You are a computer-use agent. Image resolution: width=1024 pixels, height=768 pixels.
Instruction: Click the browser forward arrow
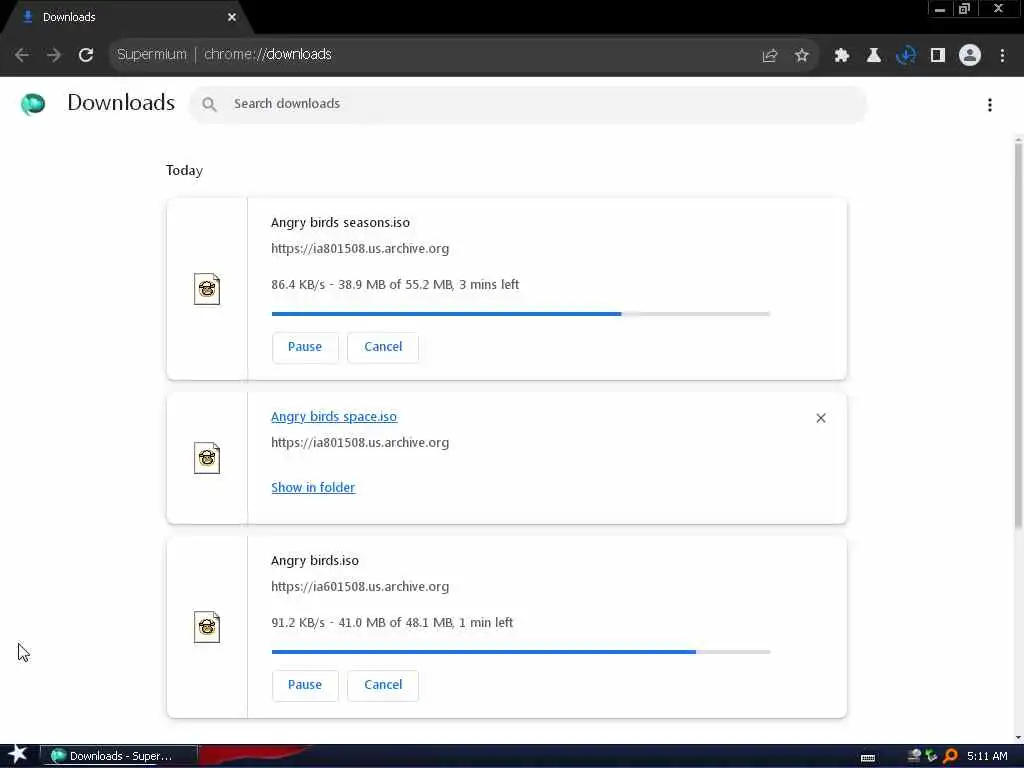point(54,55)
